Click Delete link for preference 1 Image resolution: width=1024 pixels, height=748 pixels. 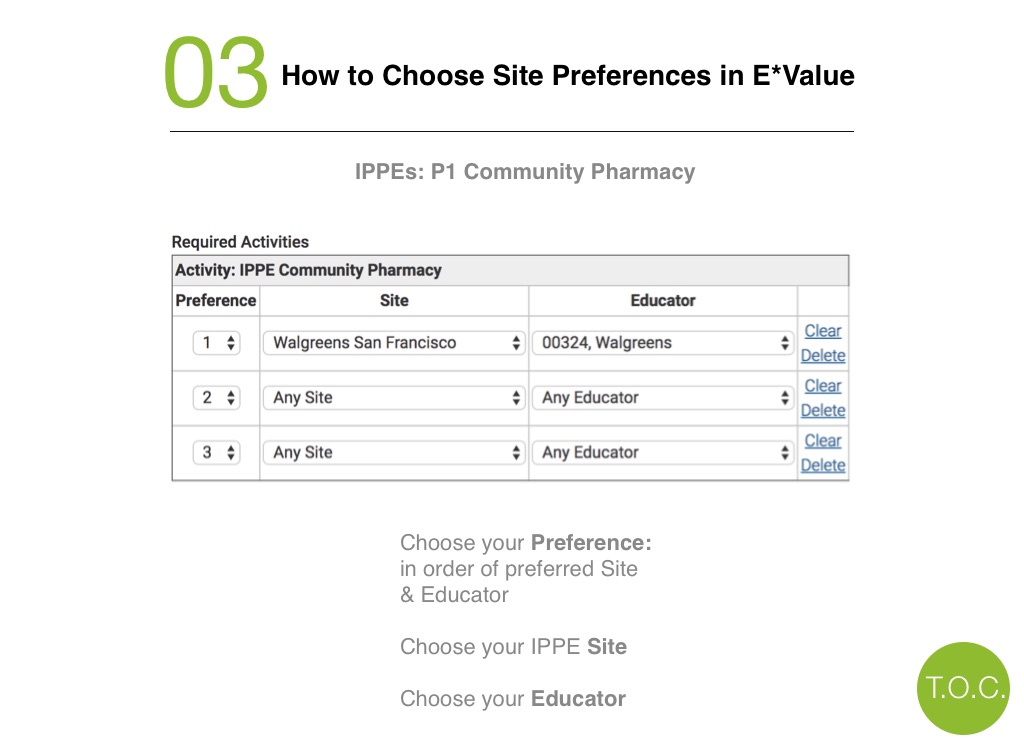coord(823,356)
